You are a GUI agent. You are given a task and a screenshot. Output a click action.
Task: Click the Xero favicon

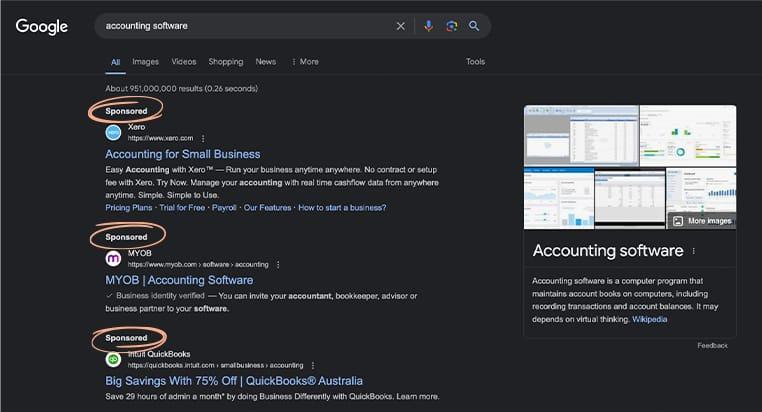tap(113, 132)
